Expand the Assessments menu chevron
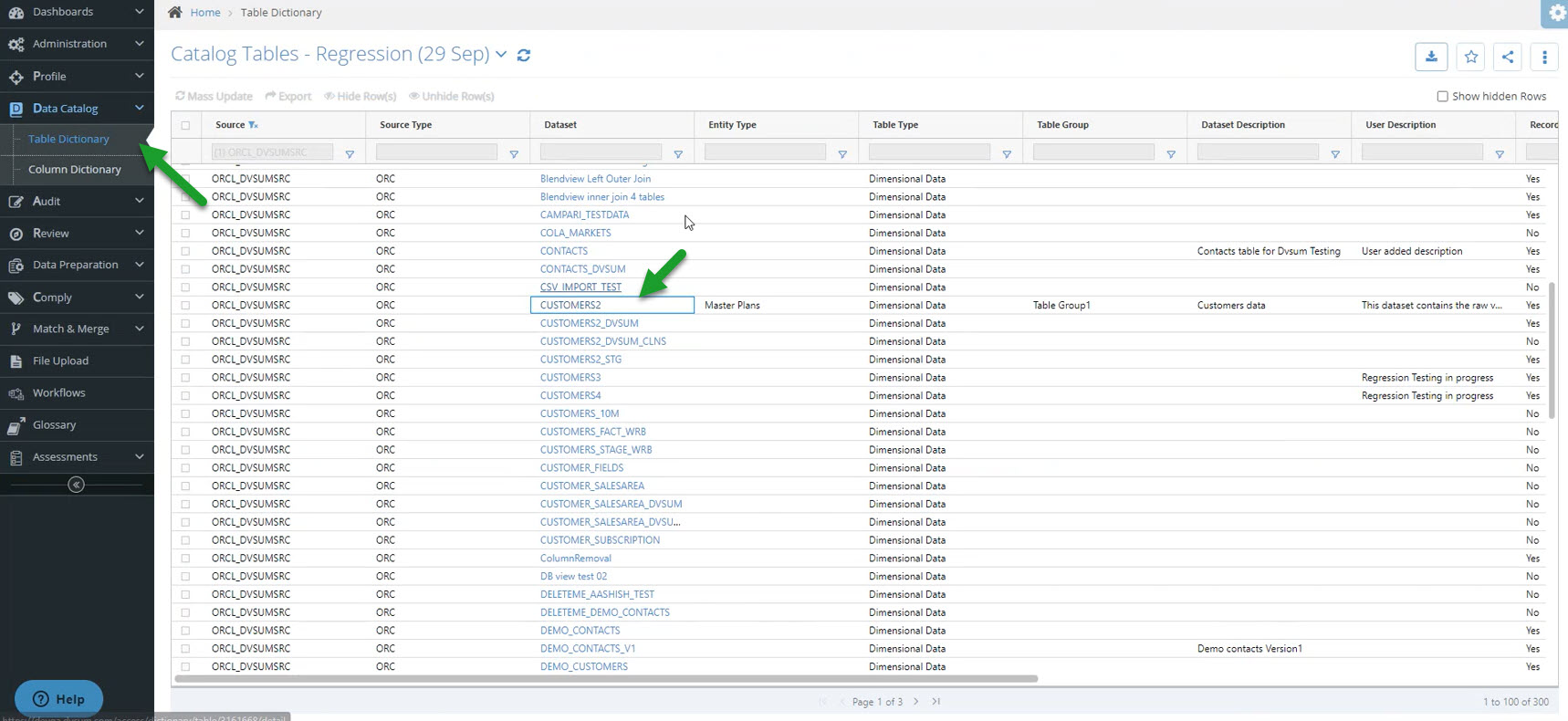Image resolution: width=1568 pixels, height=721 pixels. pos(139,456)
